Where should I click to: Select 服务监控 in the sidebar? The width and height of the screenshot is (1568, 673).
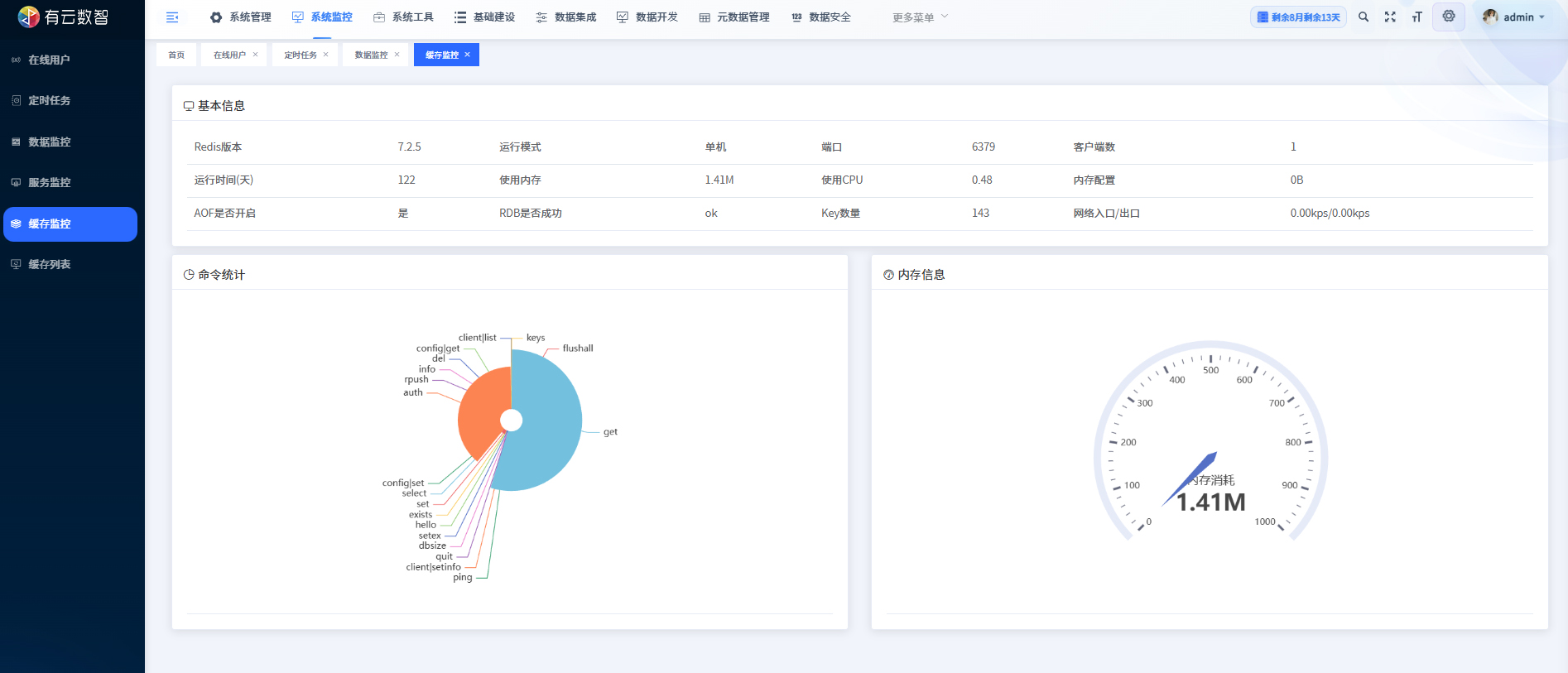pos(50,183)
